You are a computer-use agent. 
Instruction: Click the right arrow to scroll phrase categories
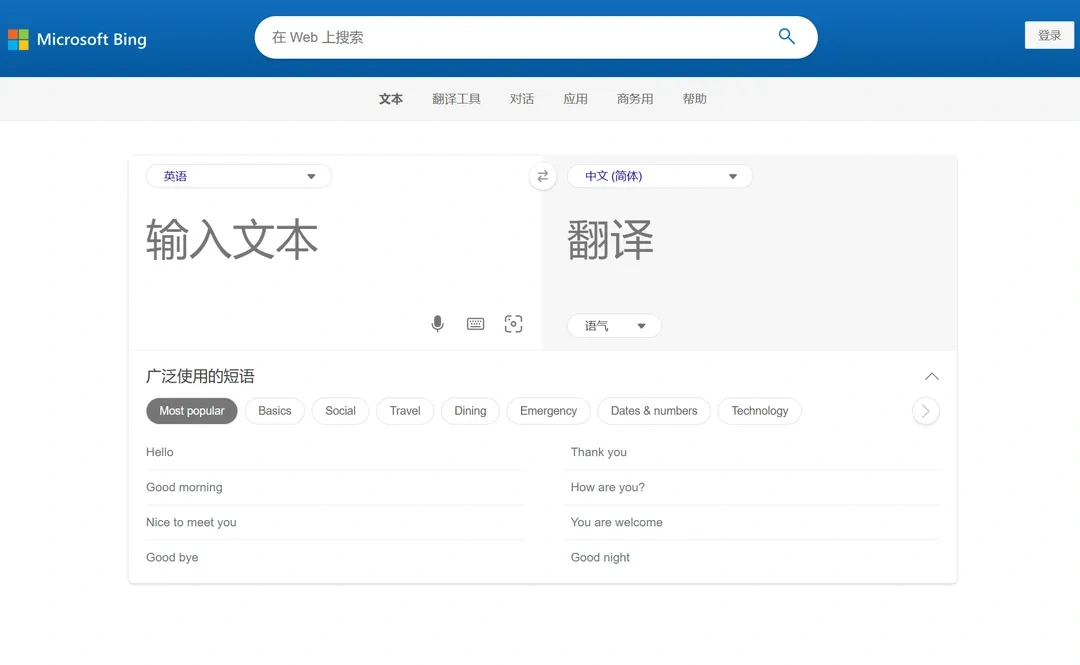pyautogui.click(x=925, y=411)
